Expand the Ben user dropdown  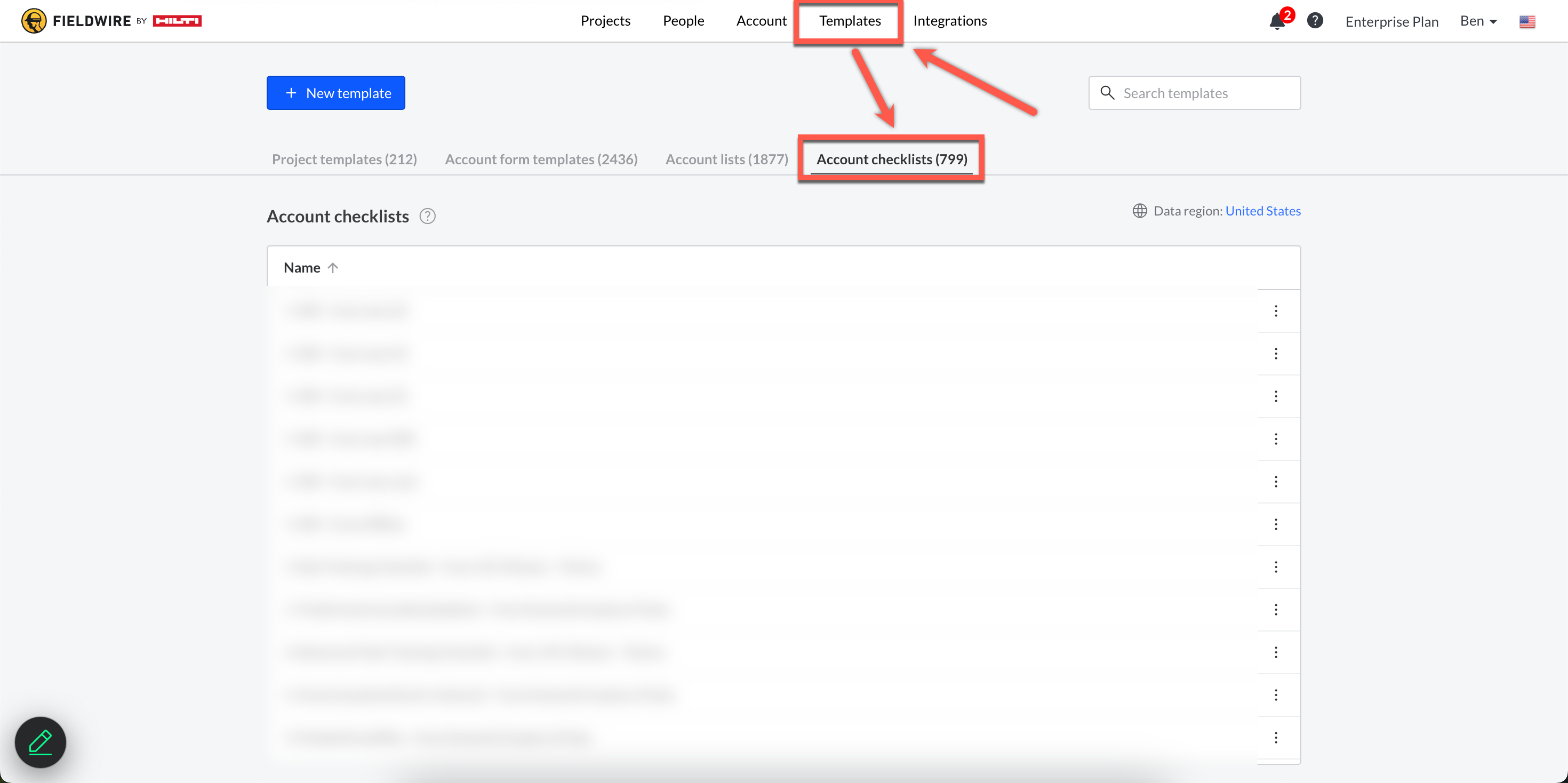1478,21
